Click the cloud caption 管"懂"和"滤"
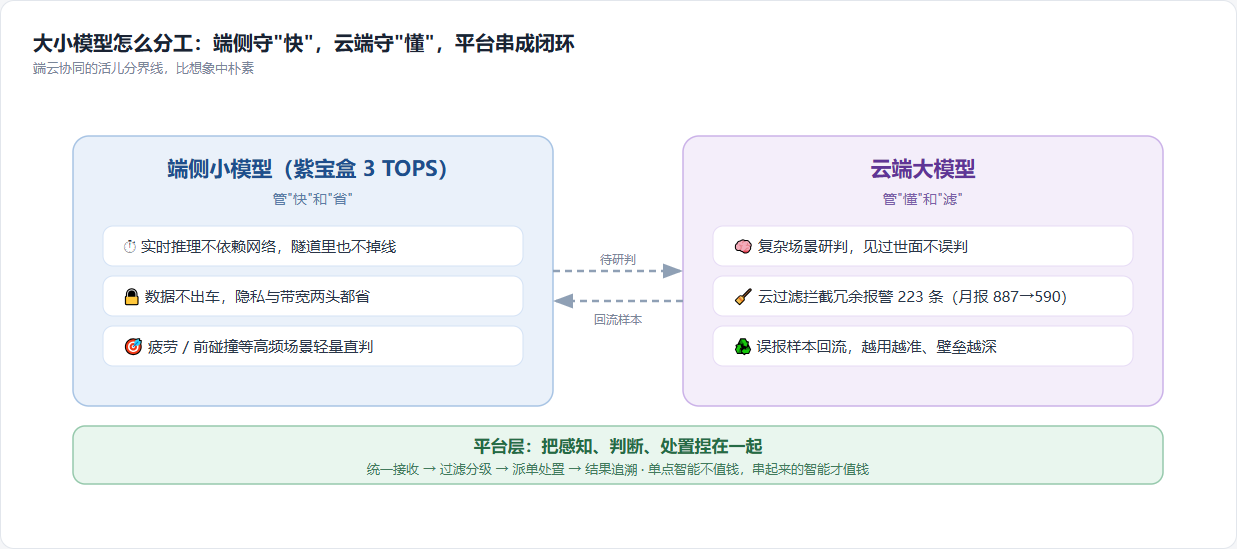 (x=922, y=199)
